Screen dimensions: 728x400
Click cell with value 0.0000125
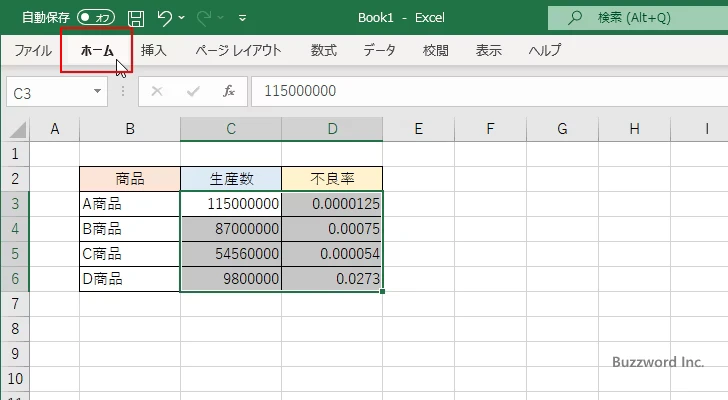point(332,204)
